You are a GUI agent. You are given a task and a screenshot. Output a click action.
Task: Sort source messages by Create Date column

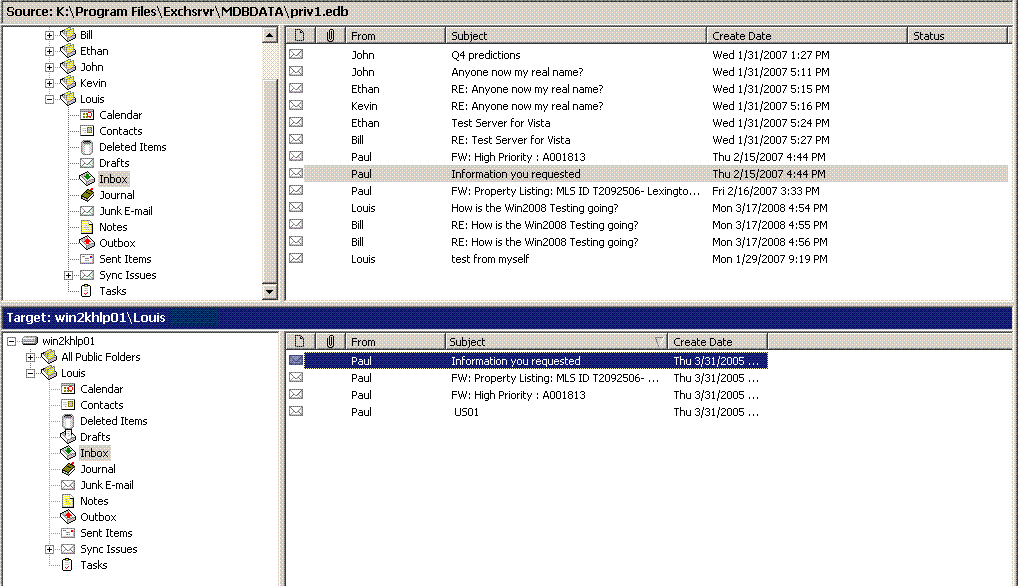[x=806, y=36]
